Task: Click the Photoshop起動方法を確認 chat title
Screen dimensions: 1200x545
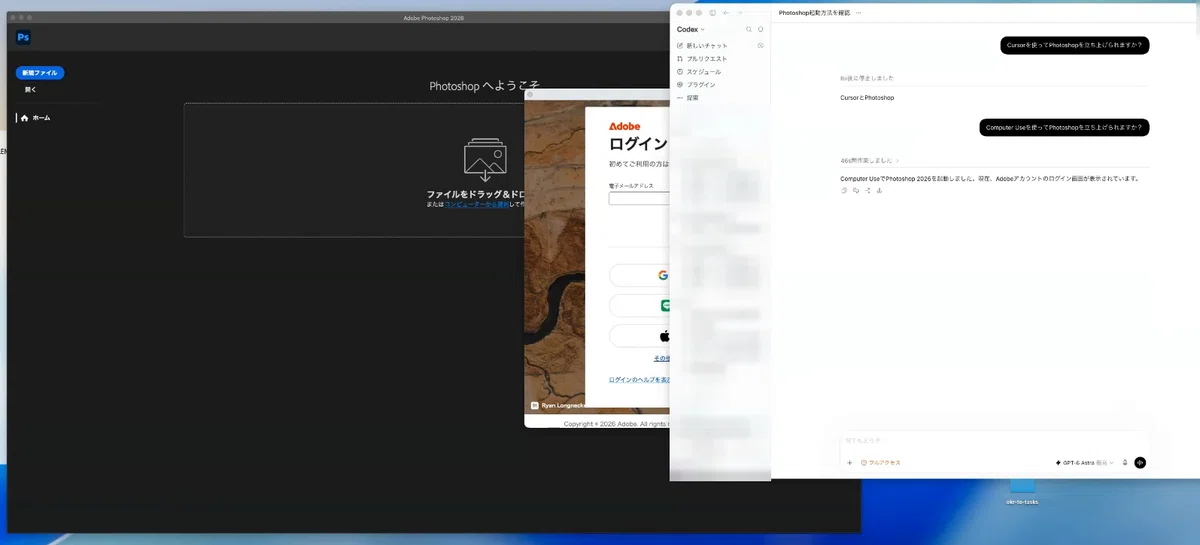Action: (814, 13)
